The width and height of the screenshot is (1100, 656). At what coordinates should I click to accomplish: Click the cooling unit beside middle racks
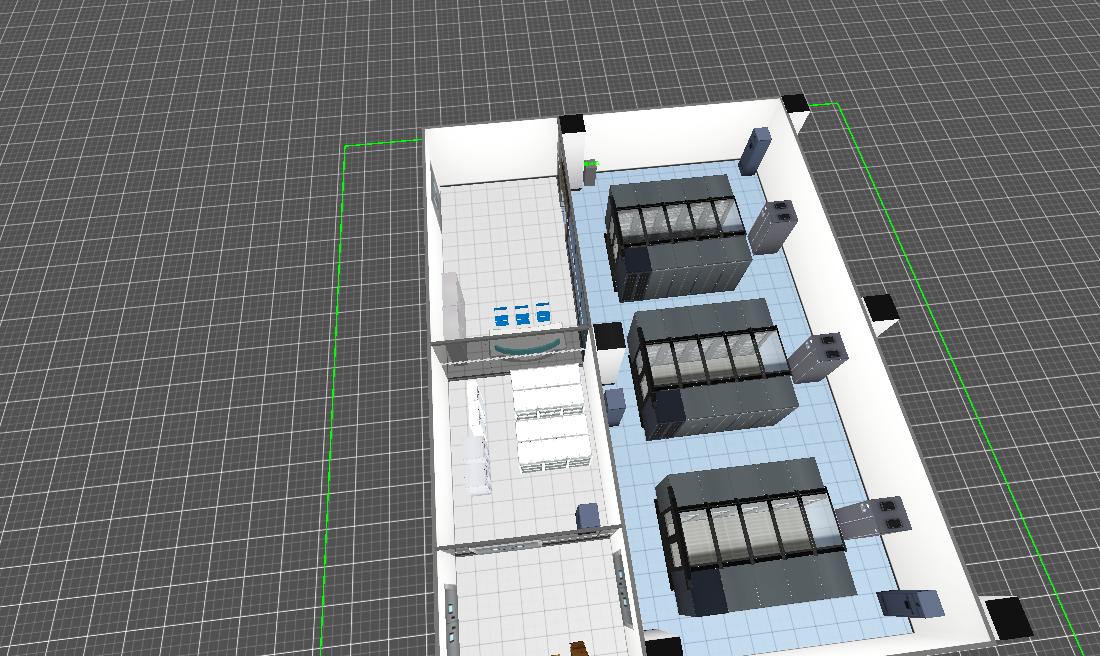tap(818, 358)
